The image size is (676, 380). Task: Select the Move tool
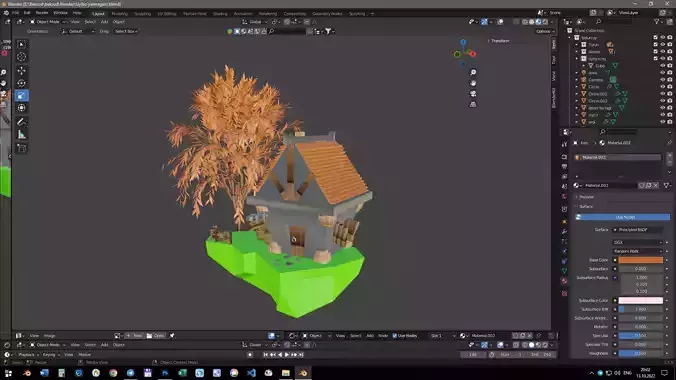coord(22,71)
